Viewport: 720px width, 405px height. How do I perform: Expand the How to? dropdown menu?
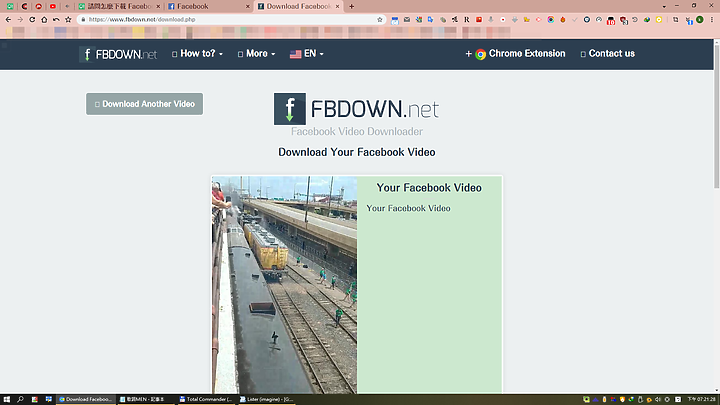(x=197, y=54)
